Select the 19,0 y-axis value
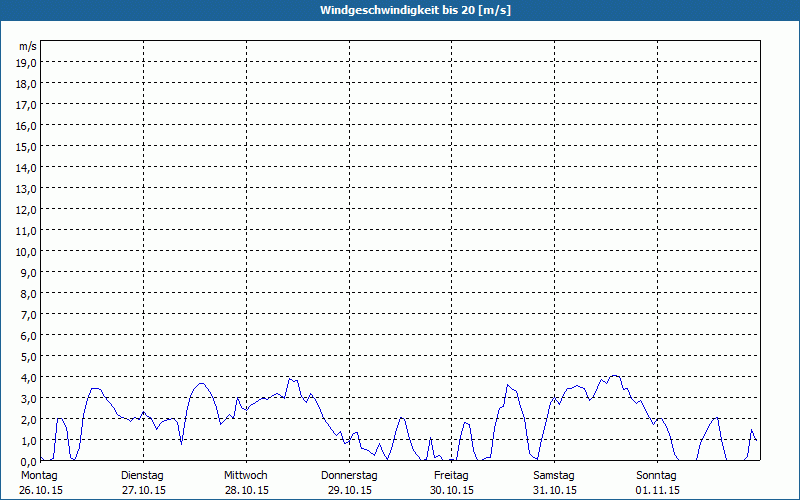The height and width of the screenshot is (500, 800). pos(26,63)
